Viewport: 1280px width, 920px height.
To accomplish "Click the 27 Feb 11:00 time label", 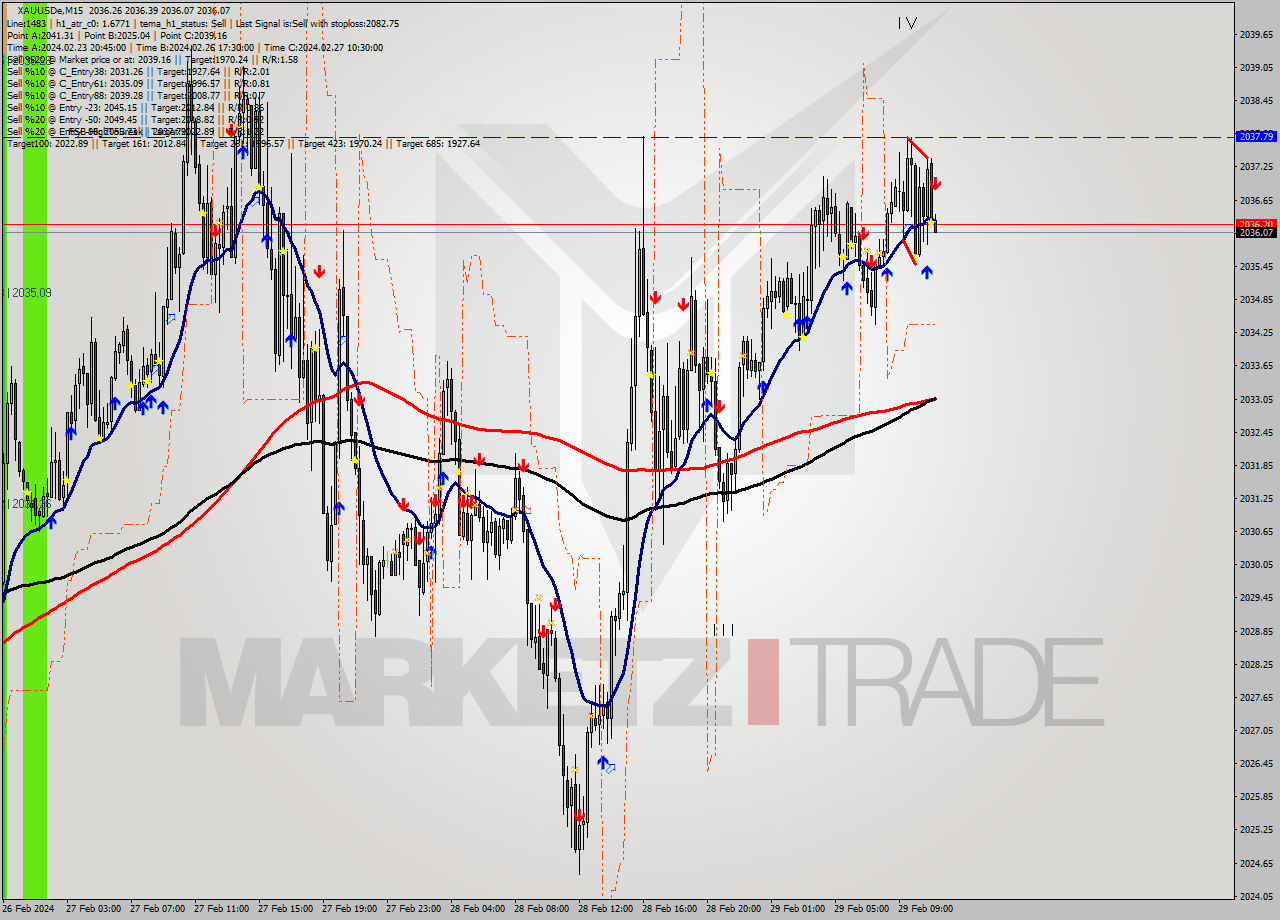I will pos(221,909).
